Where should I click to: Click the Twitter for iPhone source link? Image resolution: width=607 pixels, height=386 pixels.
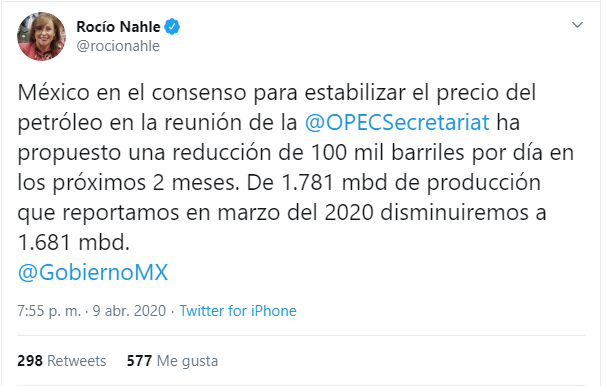tap(238, 311)
